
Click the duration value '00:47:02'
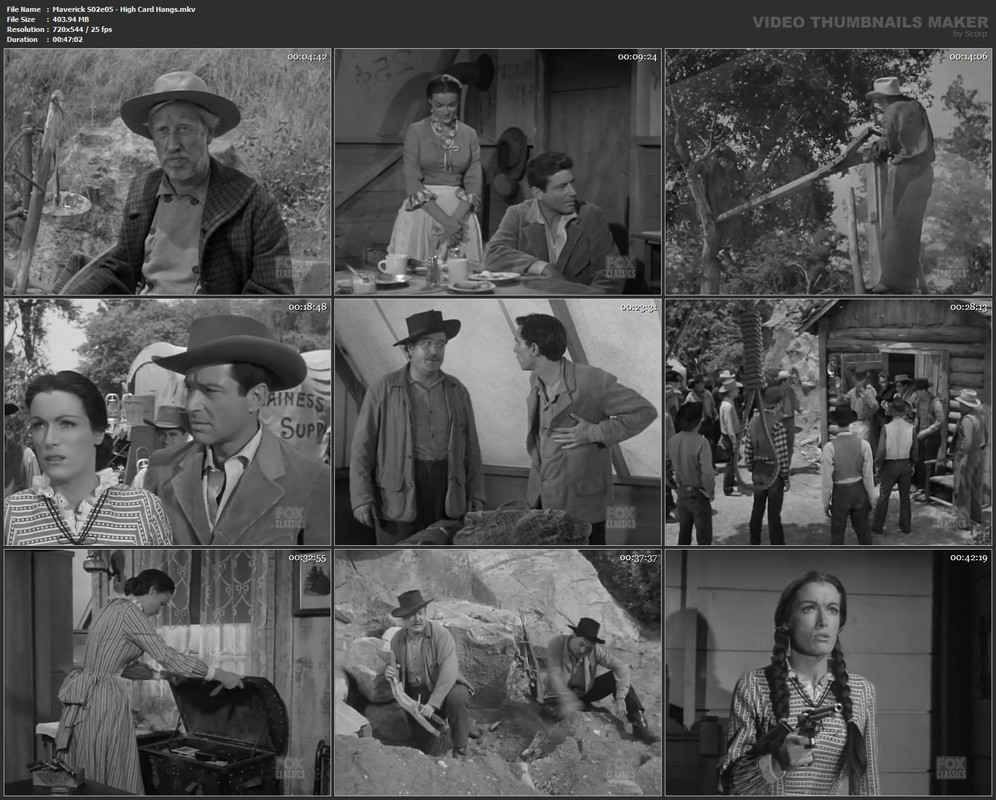[67, 39]
